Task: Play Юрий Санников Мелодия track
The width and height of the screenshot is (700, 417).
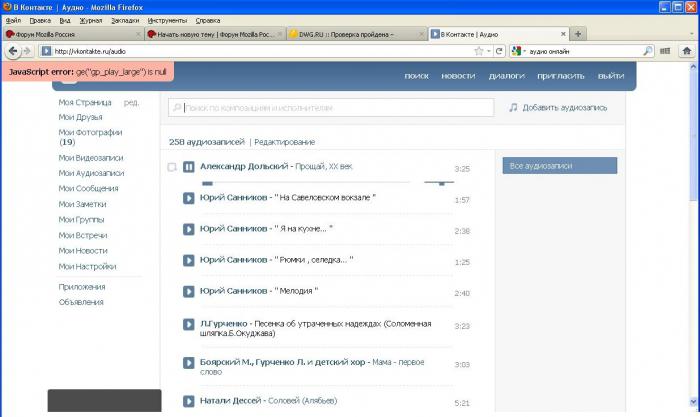Action: (189, 292)
